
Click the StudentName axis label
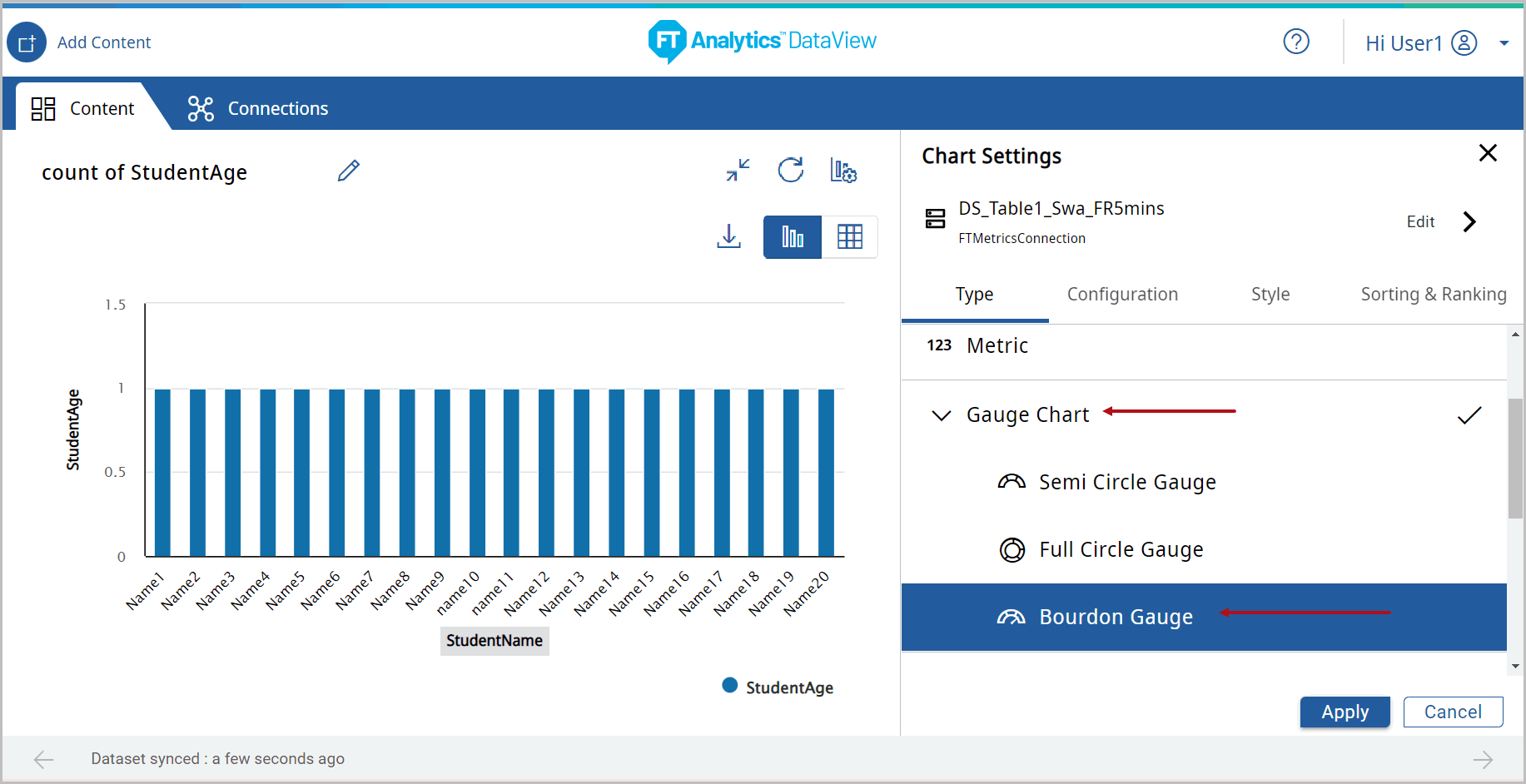point(495,641)
